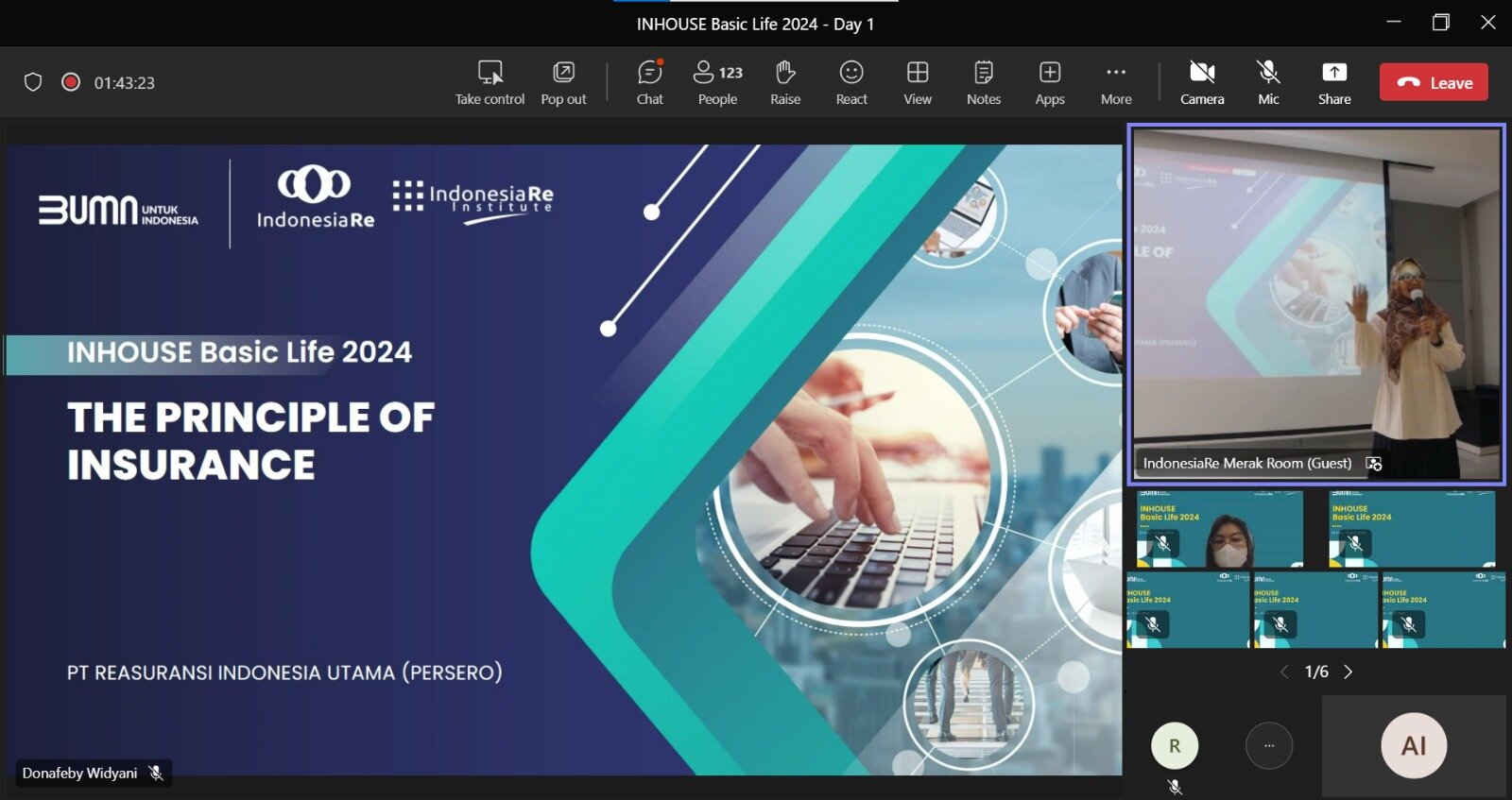Open the Take control option
This screenshot has width=1512, height=800.
tap(490, 82)
